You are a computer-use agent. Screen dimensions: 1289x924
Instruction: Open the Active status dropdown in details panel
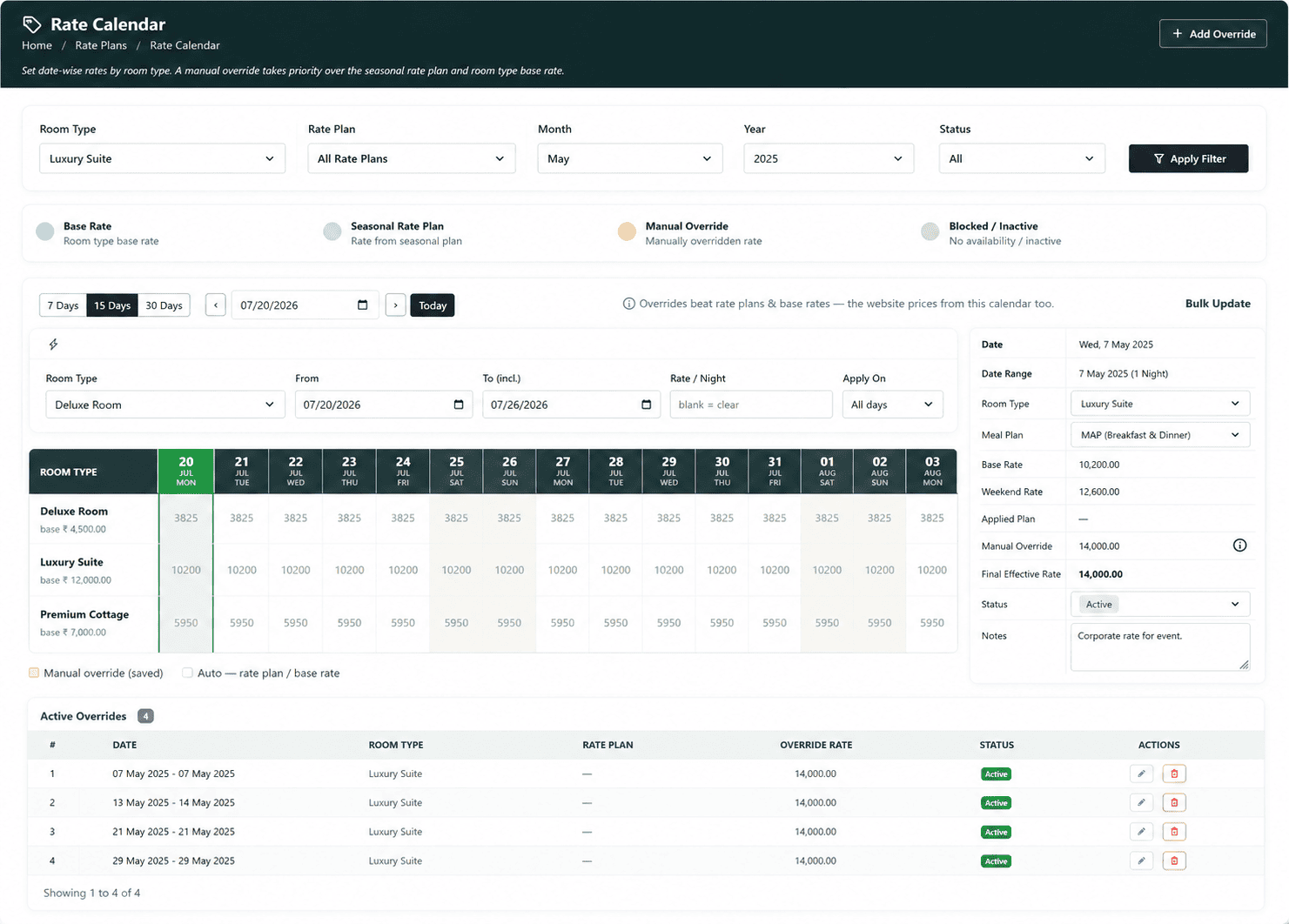[x=1159, y=605]
